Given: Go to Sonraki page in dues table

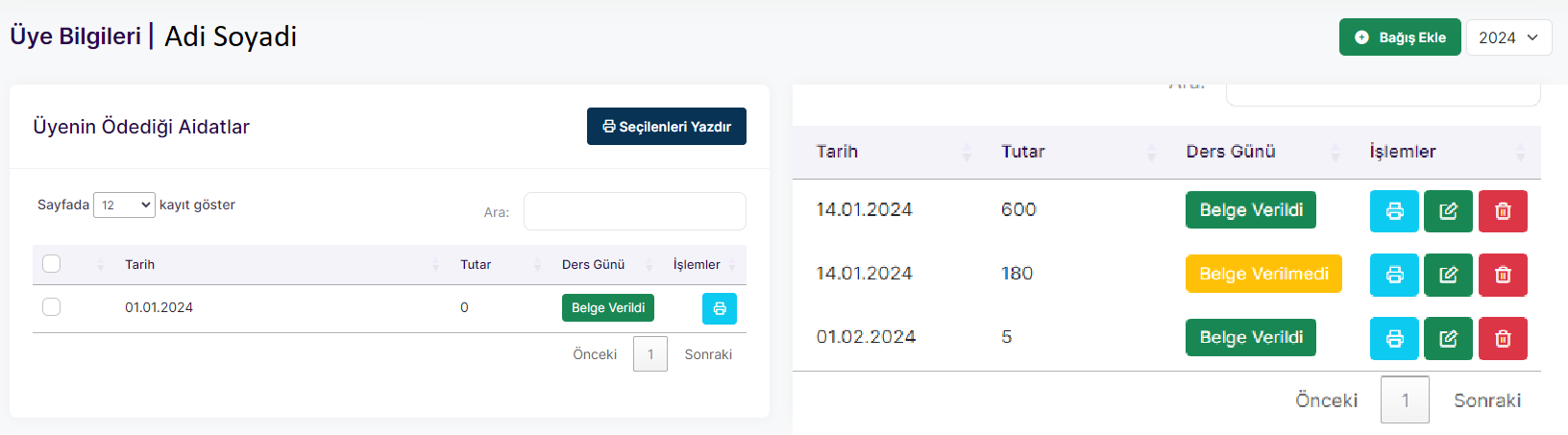Looking at the screenshot, I should click(x=708, y=354).
